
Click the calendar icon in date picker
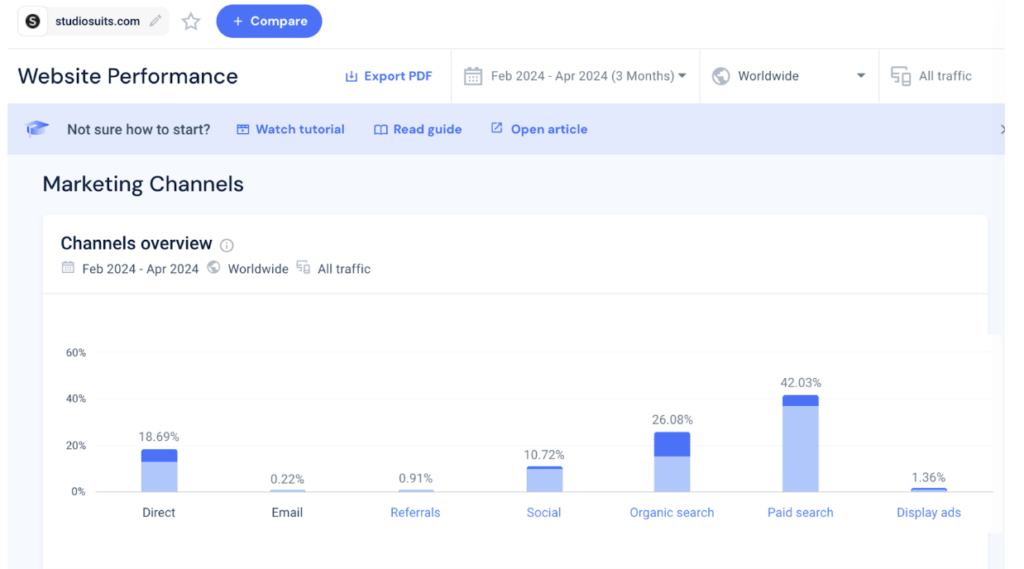pyautogui.click(x=473, y=76)
